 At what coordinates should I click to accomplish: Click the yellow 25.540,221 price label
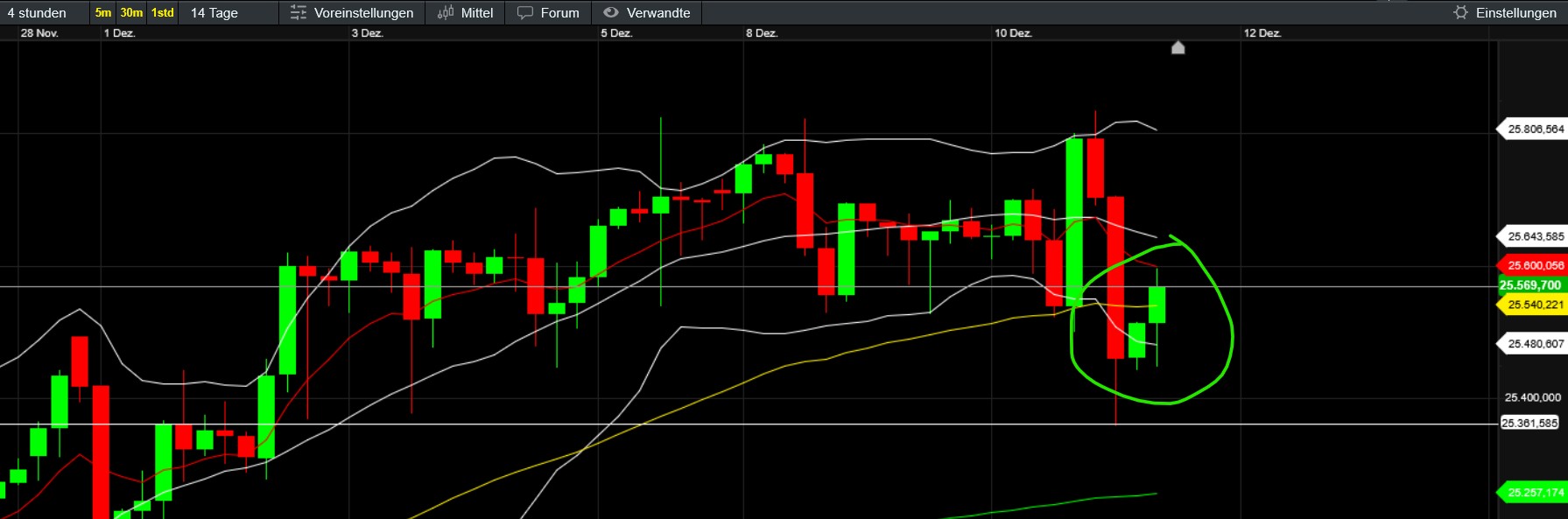(x=1535, y=305)
